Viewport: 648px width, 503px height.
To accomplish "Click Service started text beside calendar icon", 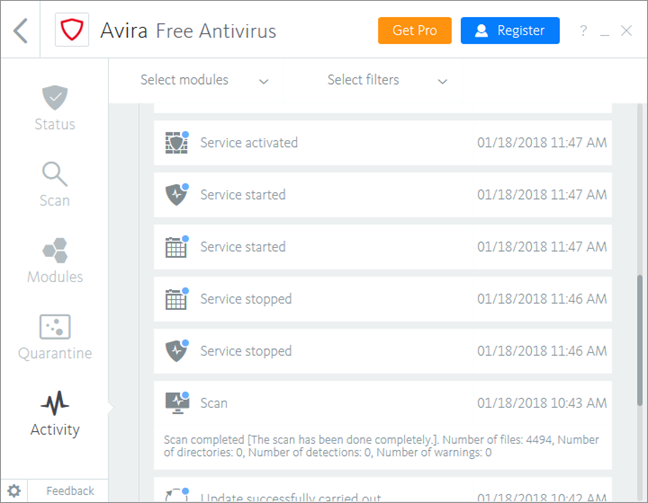I will tap(243, 247).
